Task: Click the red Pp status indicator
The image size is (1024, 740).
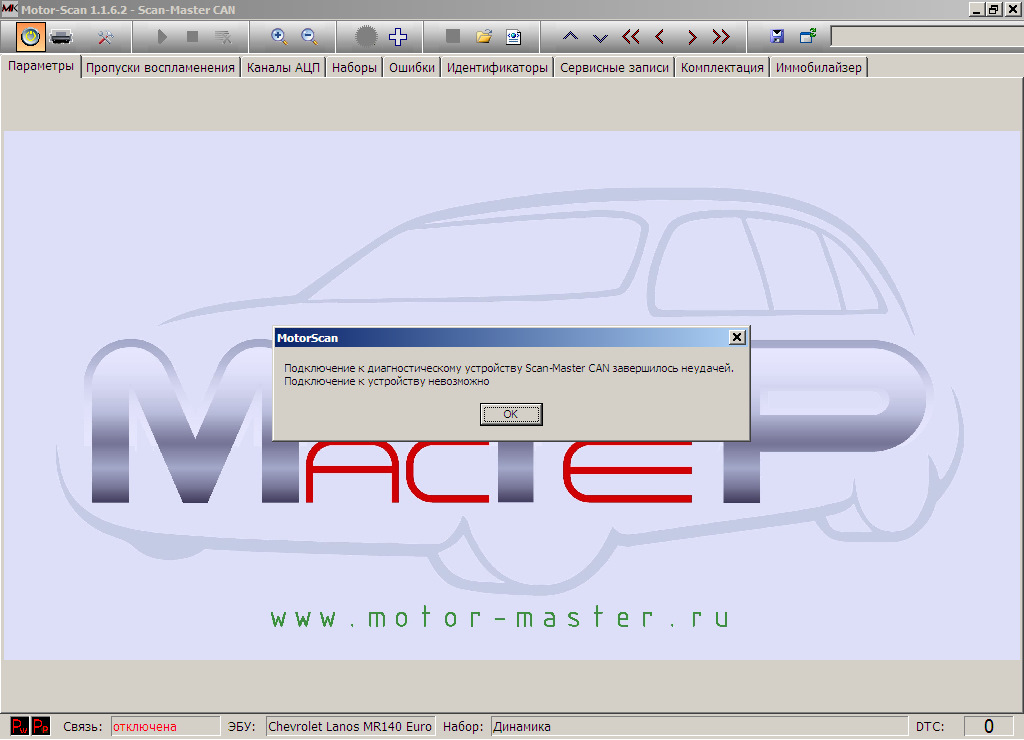Action: tap(41, 726)
